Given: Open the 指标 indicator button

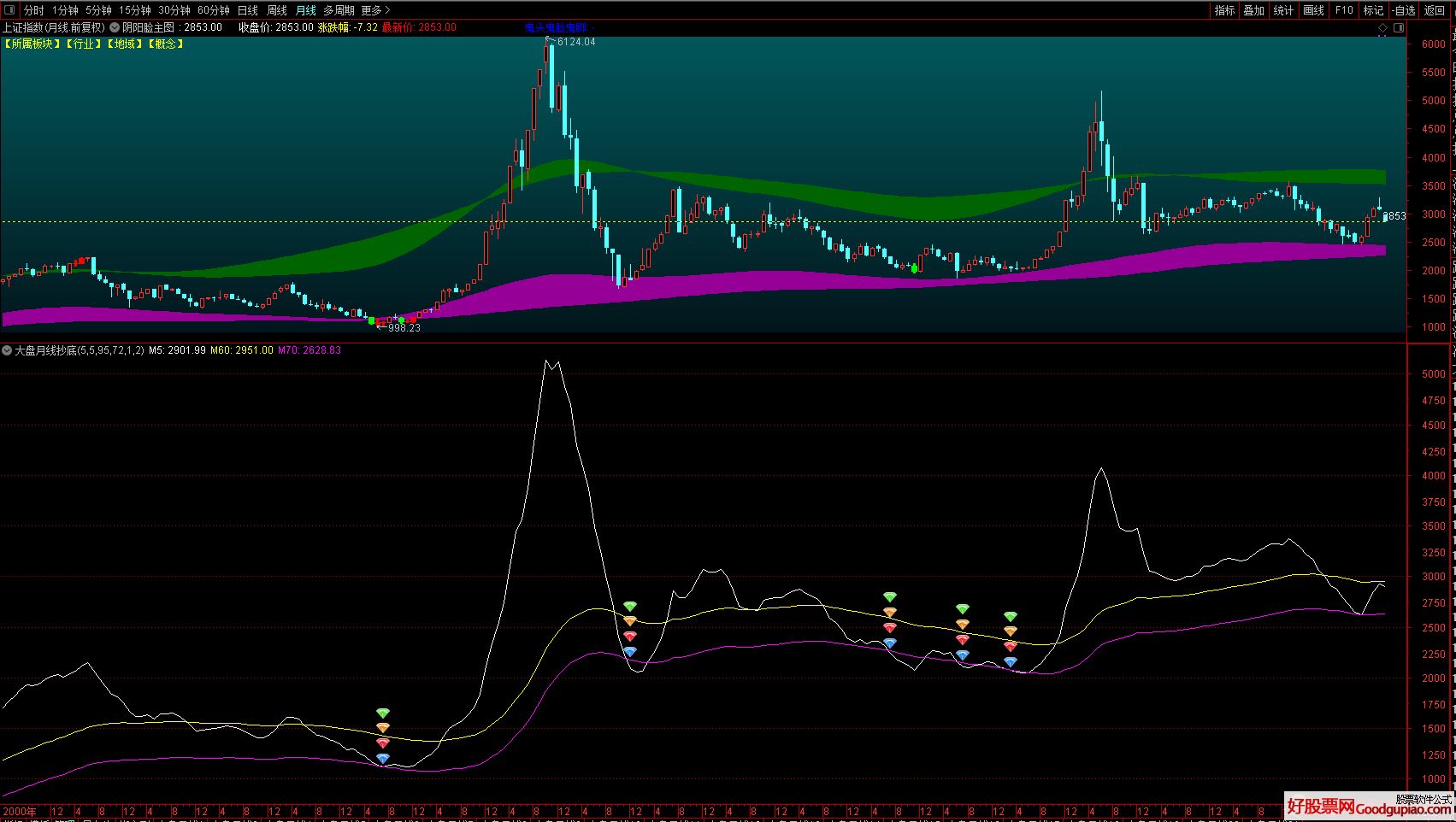Looking at the screenshot, I should pyautogui.click(x=1225, y=10).
